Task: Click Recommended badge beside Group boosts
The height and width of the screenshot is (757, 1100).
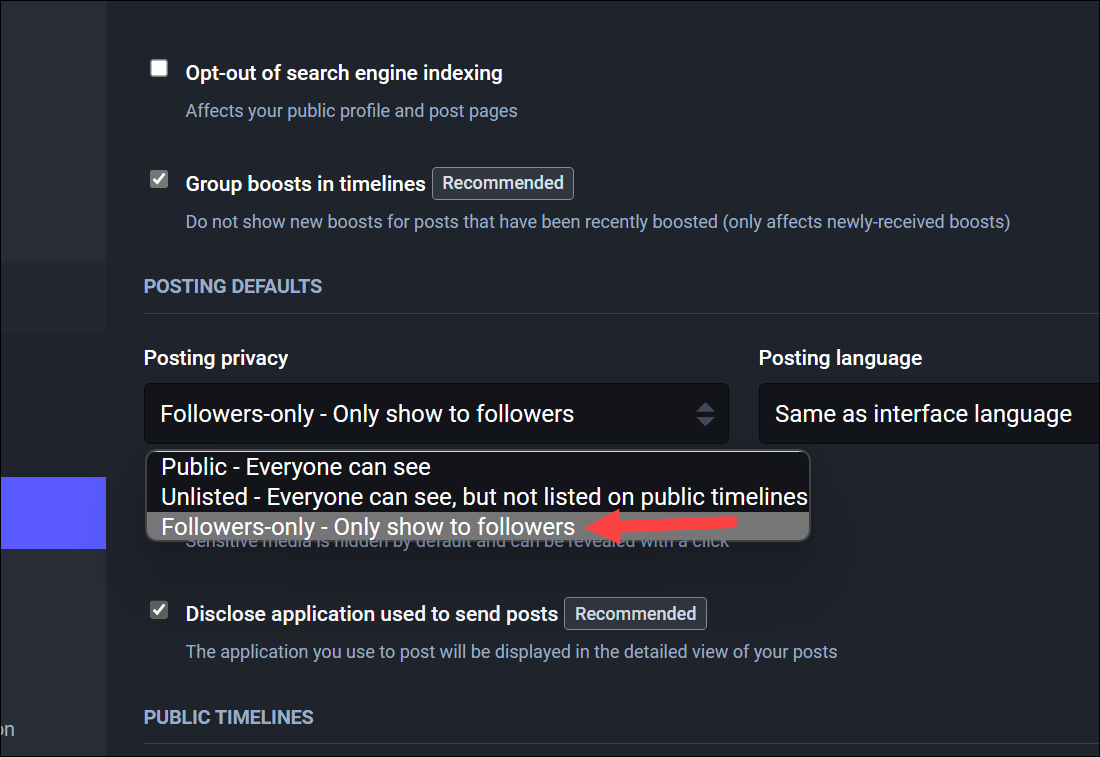Action: [x=503, y=183]
